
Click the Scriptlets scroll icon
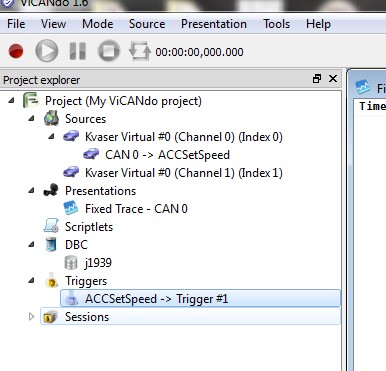[51, 226]
